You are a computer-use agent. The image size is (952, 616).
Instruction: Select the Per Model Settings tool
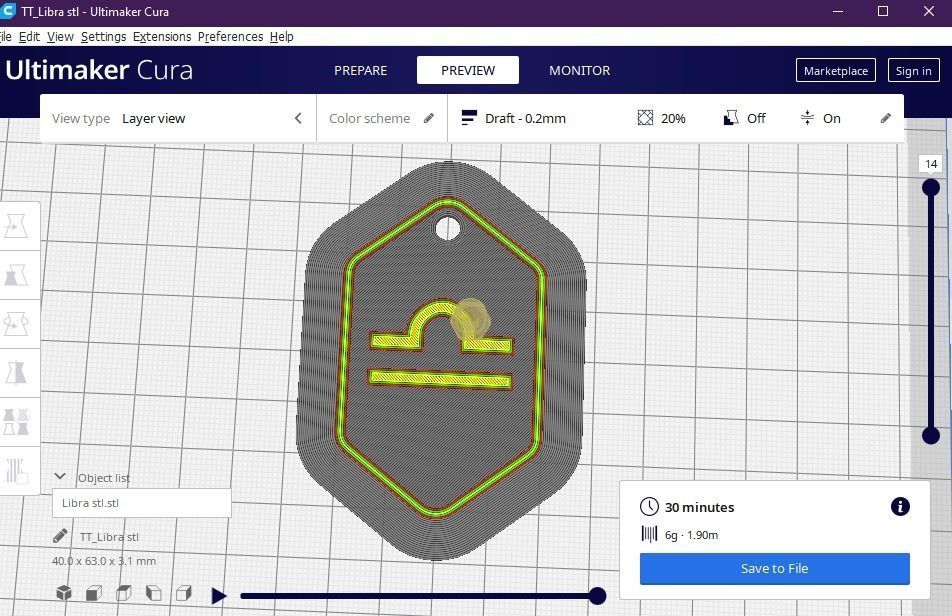click(16, 422)
